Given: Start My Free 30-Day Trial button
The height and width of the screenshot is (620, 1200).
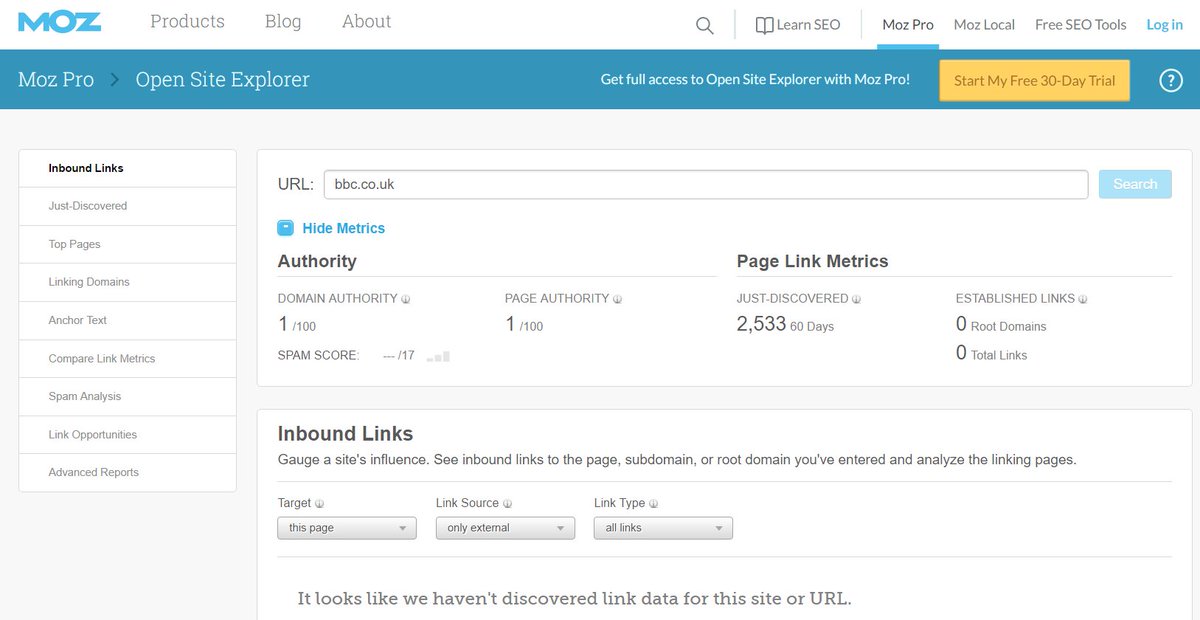Looking at the screenshot, I should click(x=1034, y=81).
